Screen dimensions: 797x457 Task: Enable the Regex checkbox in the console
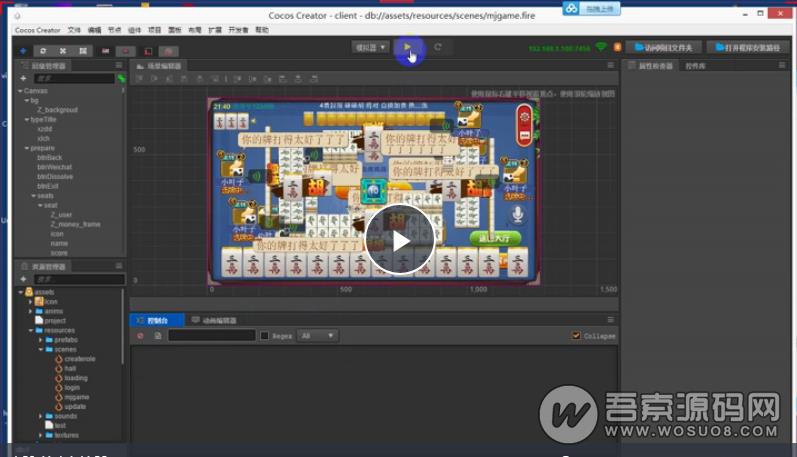click(x=264, y=336)
